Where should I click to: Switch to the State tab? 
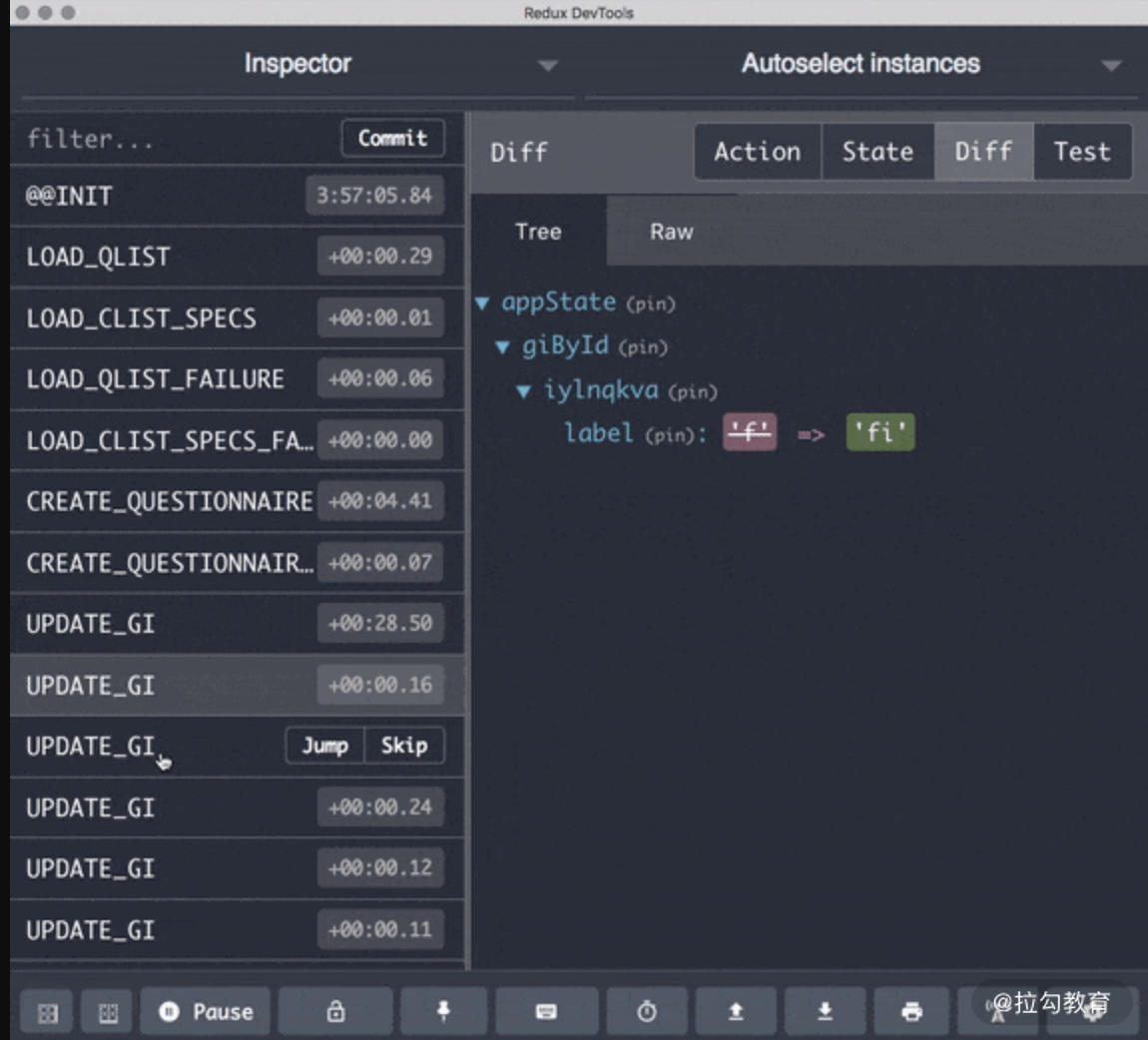tap(877, 152)
